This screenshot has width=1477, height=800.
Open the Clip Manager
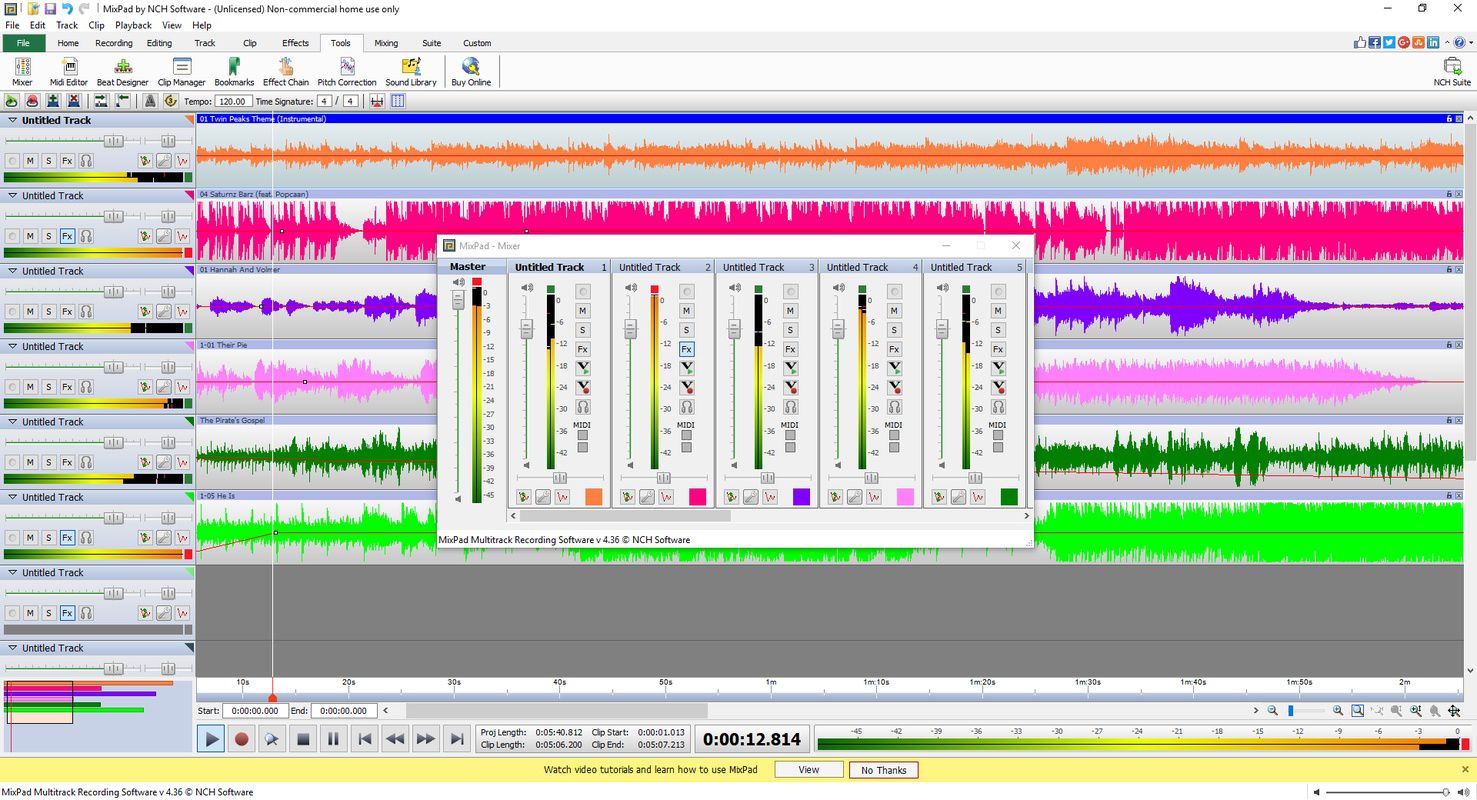coord(182,72)
